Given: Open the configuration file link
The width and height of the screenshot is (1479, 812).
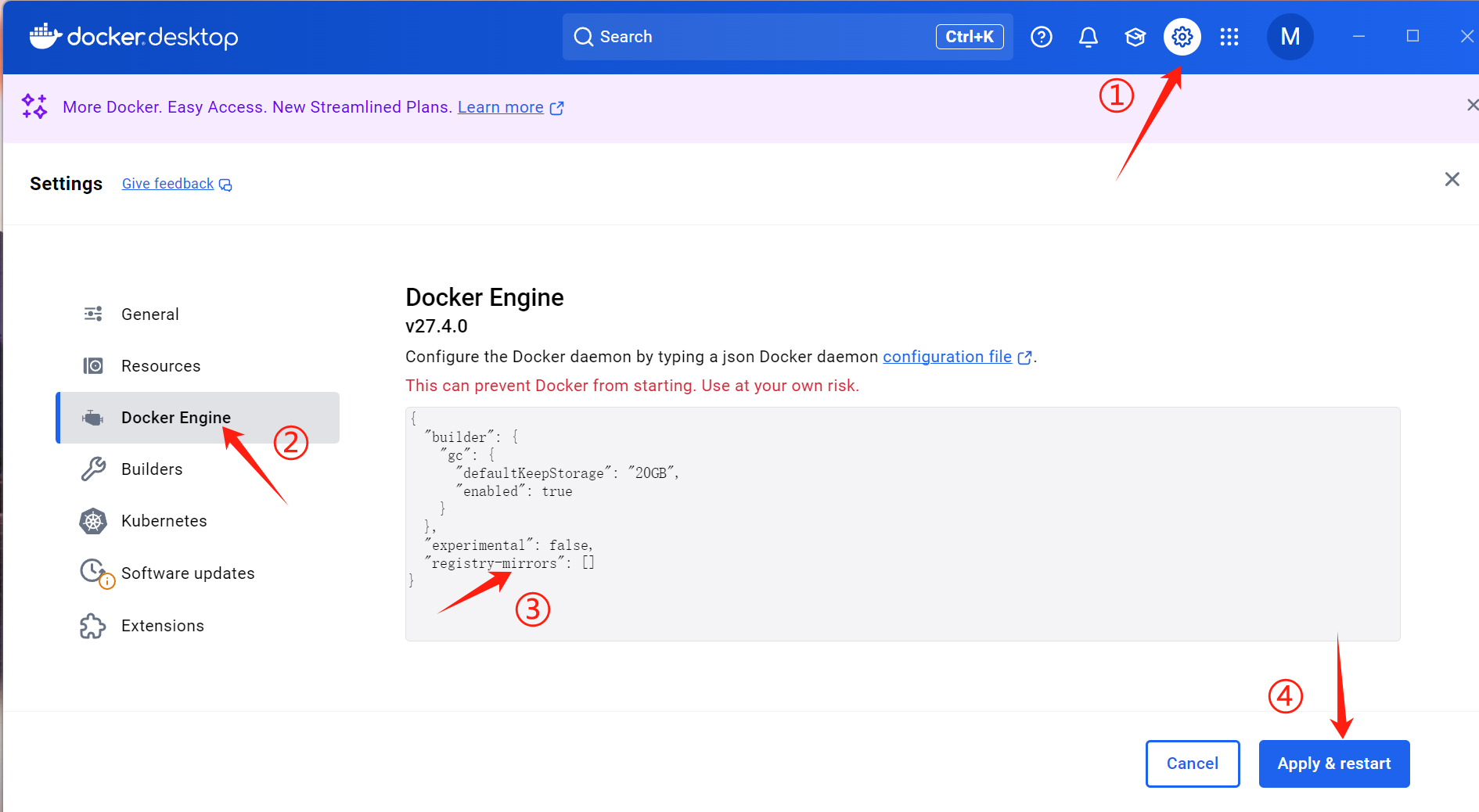Looking at the screenshot, I should click(946, 356).
